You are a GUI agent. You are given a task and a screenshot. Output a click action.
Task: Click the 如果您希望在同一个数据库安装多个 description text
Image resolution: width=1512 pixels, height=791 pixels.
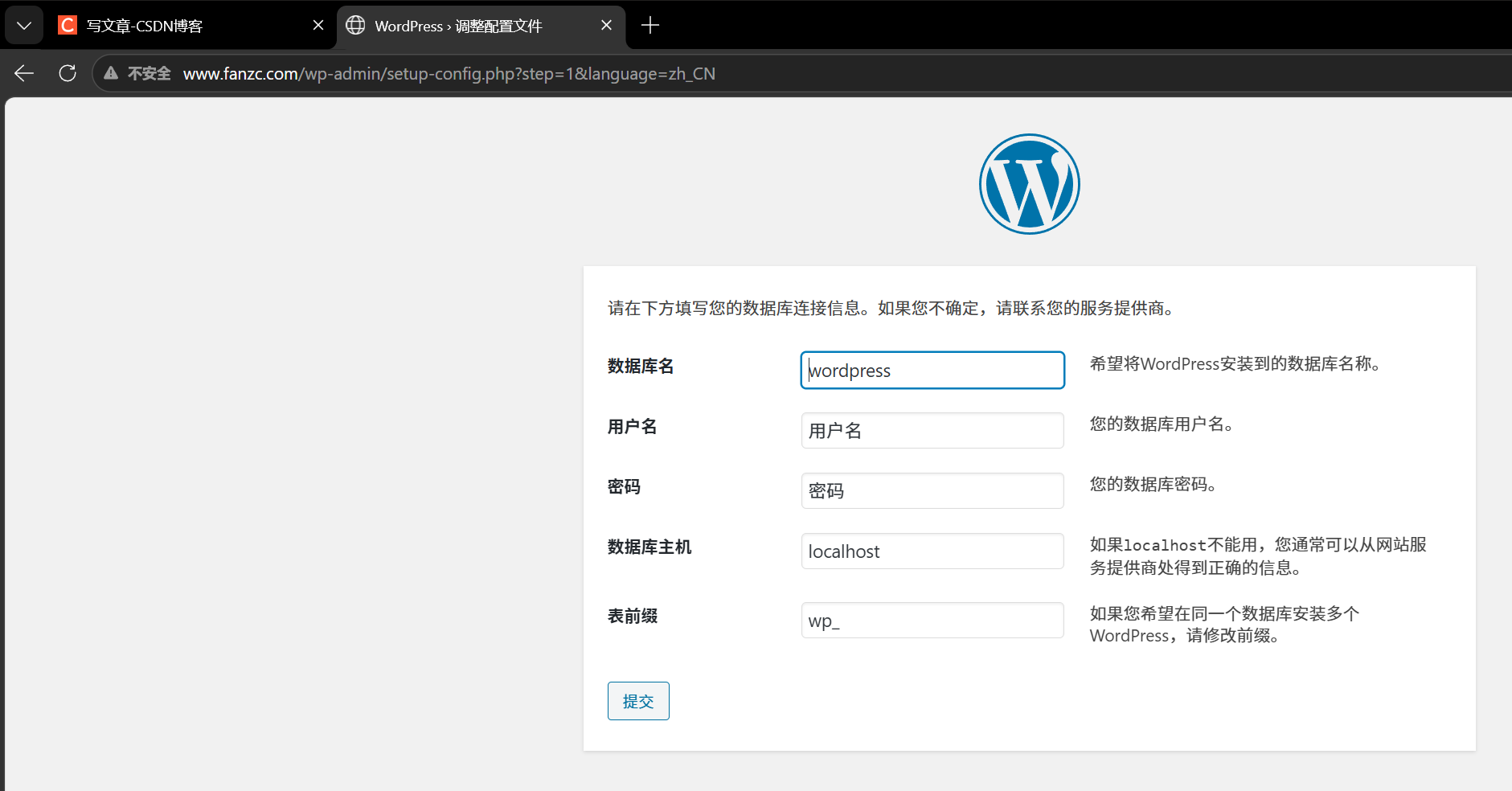point(1225,625)
